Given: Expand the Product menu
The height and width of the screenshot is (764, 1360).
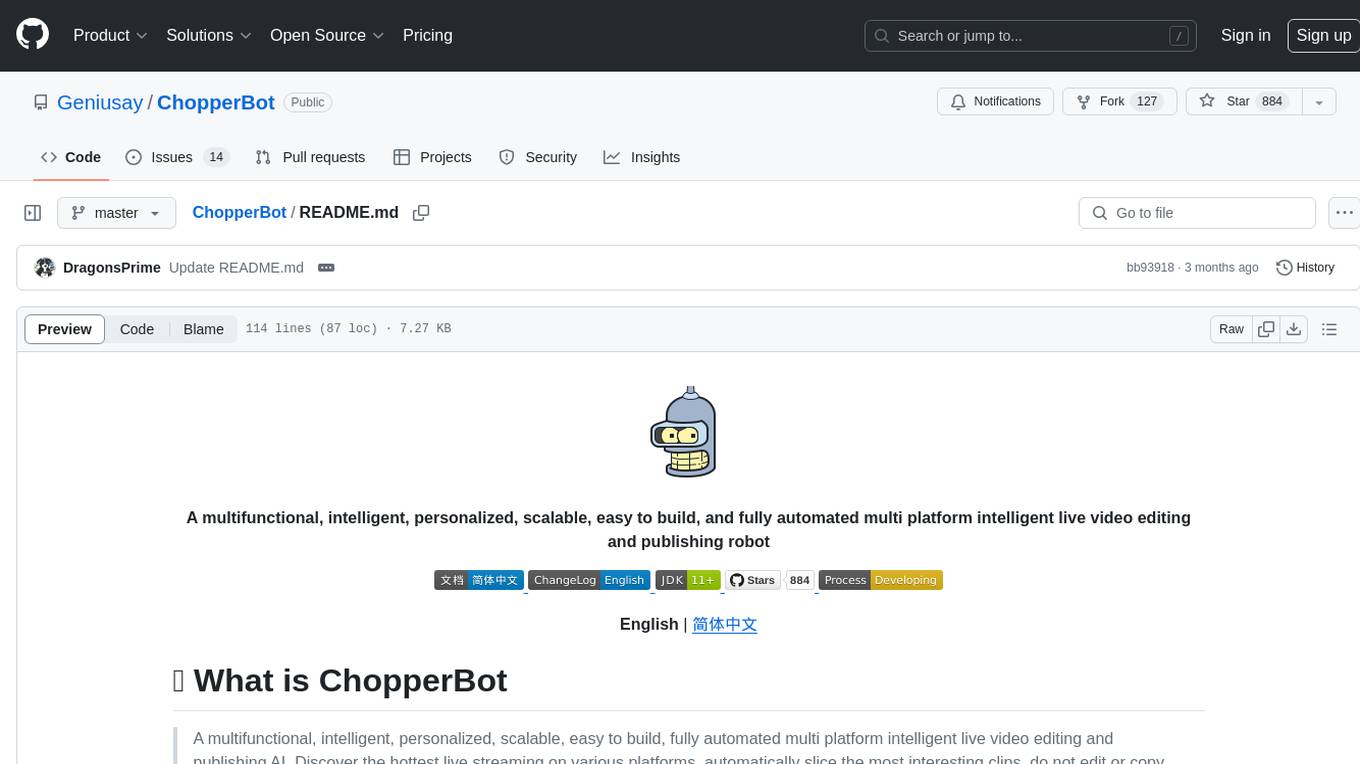Looking at the screenshot, I should (110, 35).
